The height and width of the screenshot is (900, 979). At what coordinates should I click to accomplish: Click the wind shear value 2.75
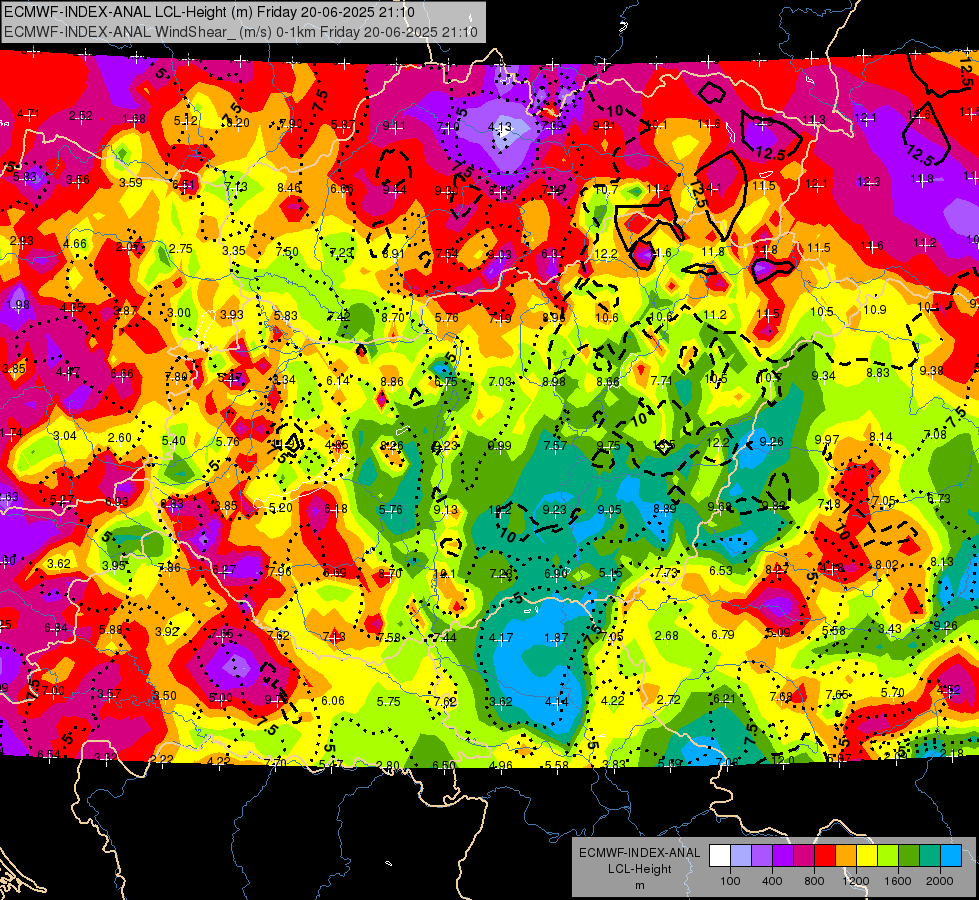180,249
